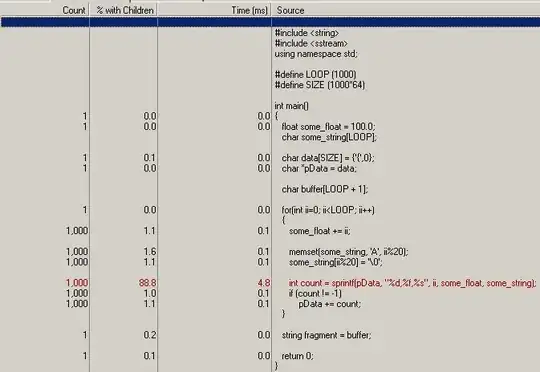Select count 1,000 on the memset row

point(77,252)
